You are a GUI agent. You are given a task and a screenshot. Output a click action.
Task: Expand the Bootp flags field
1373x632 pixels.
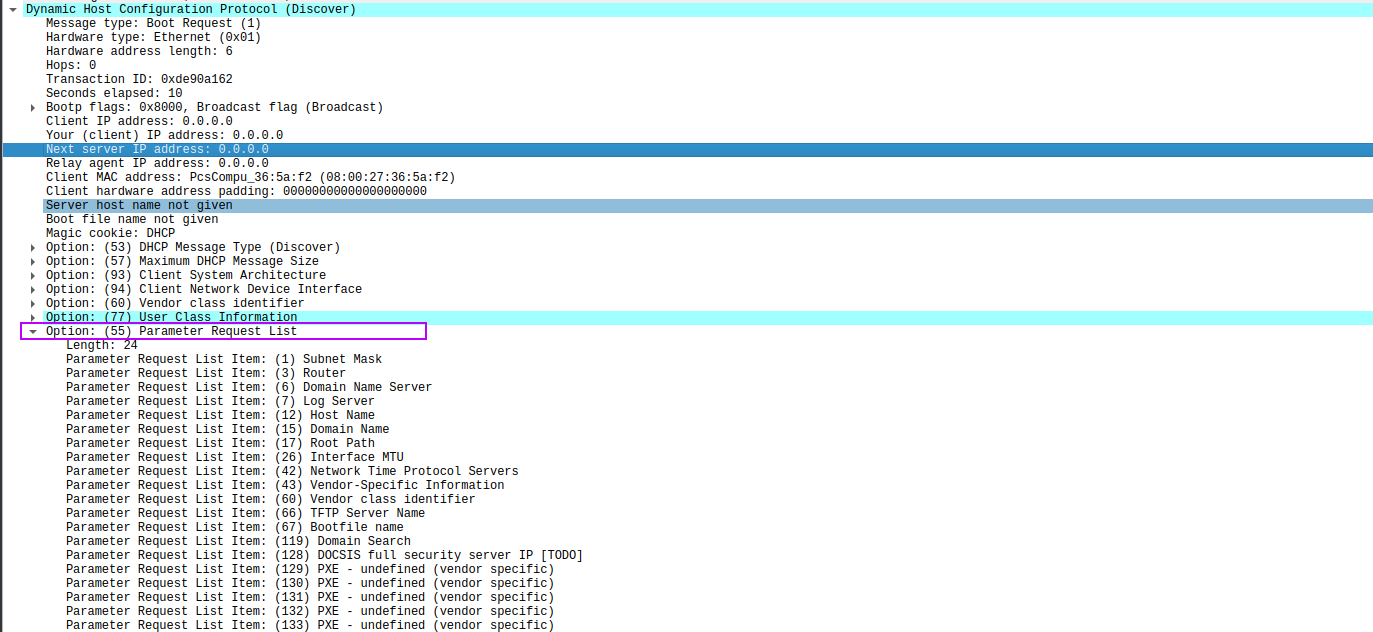click(x=33, y=107)
